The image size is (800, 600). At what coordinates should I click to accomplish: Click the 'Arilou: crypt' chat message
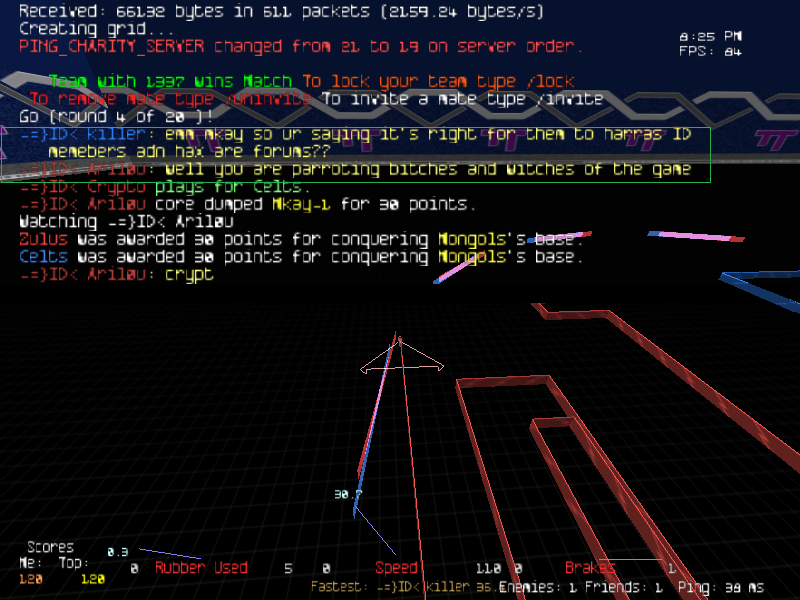click(116, 274)
